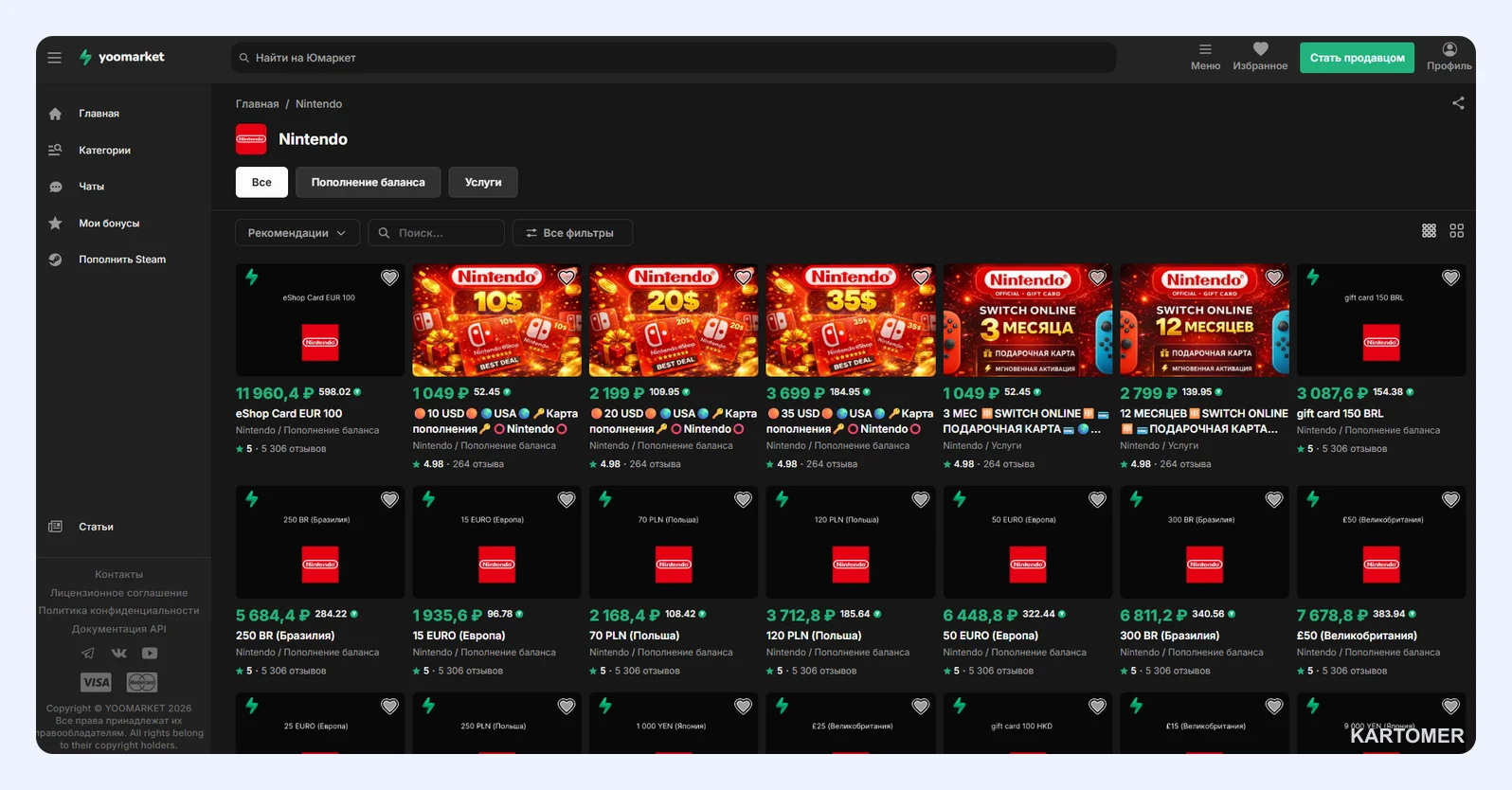
Task: Open VK social link in footer
Action: [119, 653]
